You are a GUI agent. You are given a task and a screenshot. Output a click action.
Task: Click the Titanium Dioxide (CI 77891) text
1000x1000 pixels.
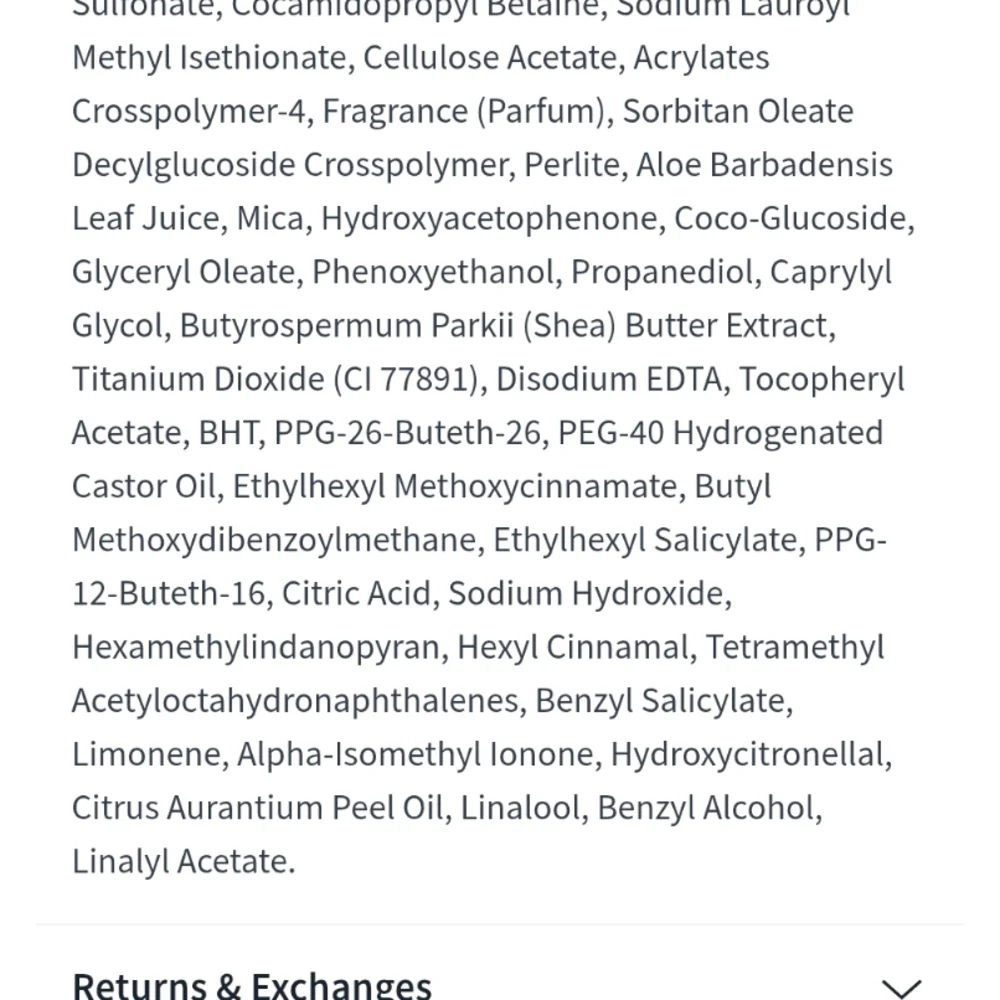click(271, 380)
